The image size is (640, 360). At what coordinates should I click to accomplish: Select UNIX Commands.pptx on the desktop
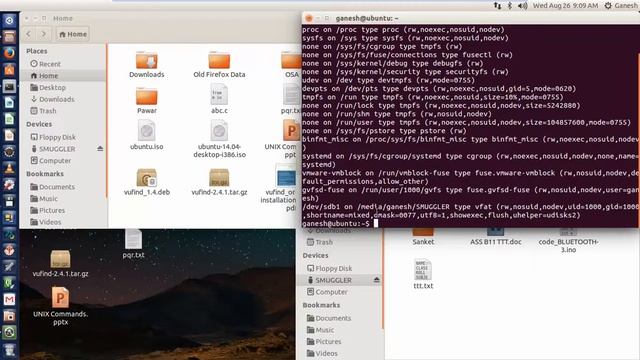(60, 306)
